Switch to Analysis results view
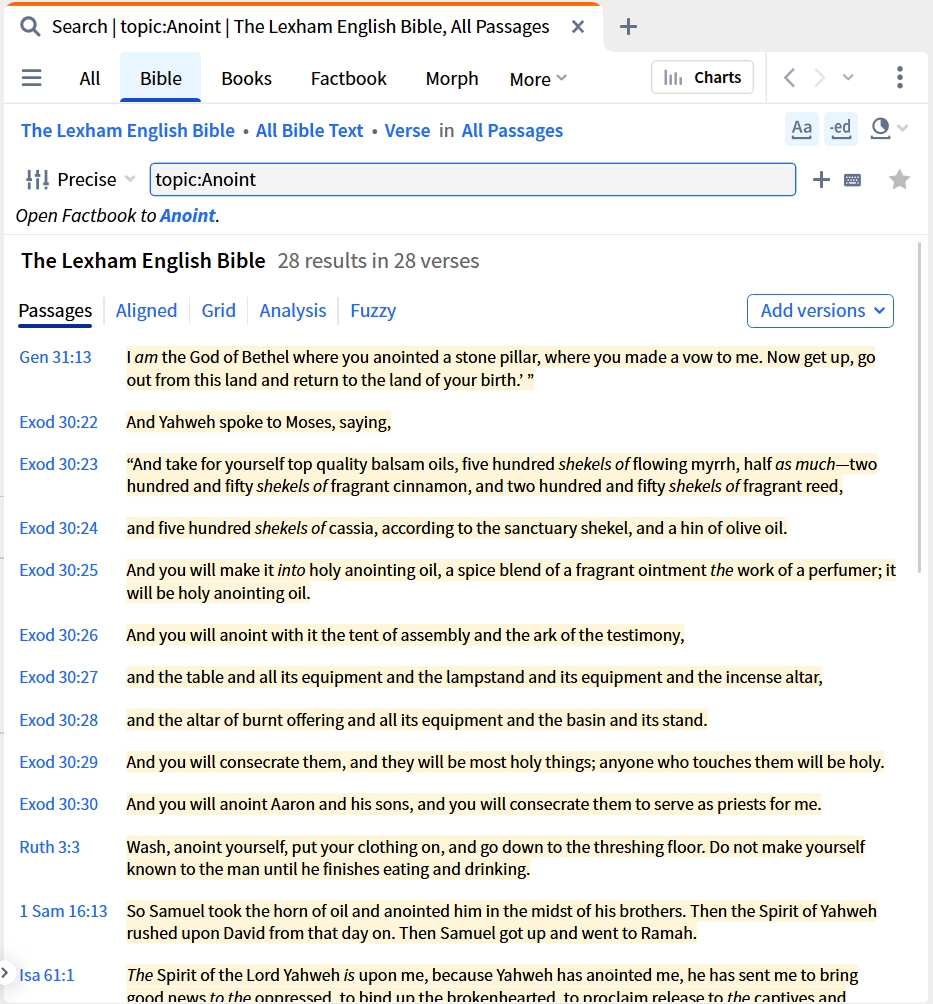933x1004 pixels. [x=293, y=311]
